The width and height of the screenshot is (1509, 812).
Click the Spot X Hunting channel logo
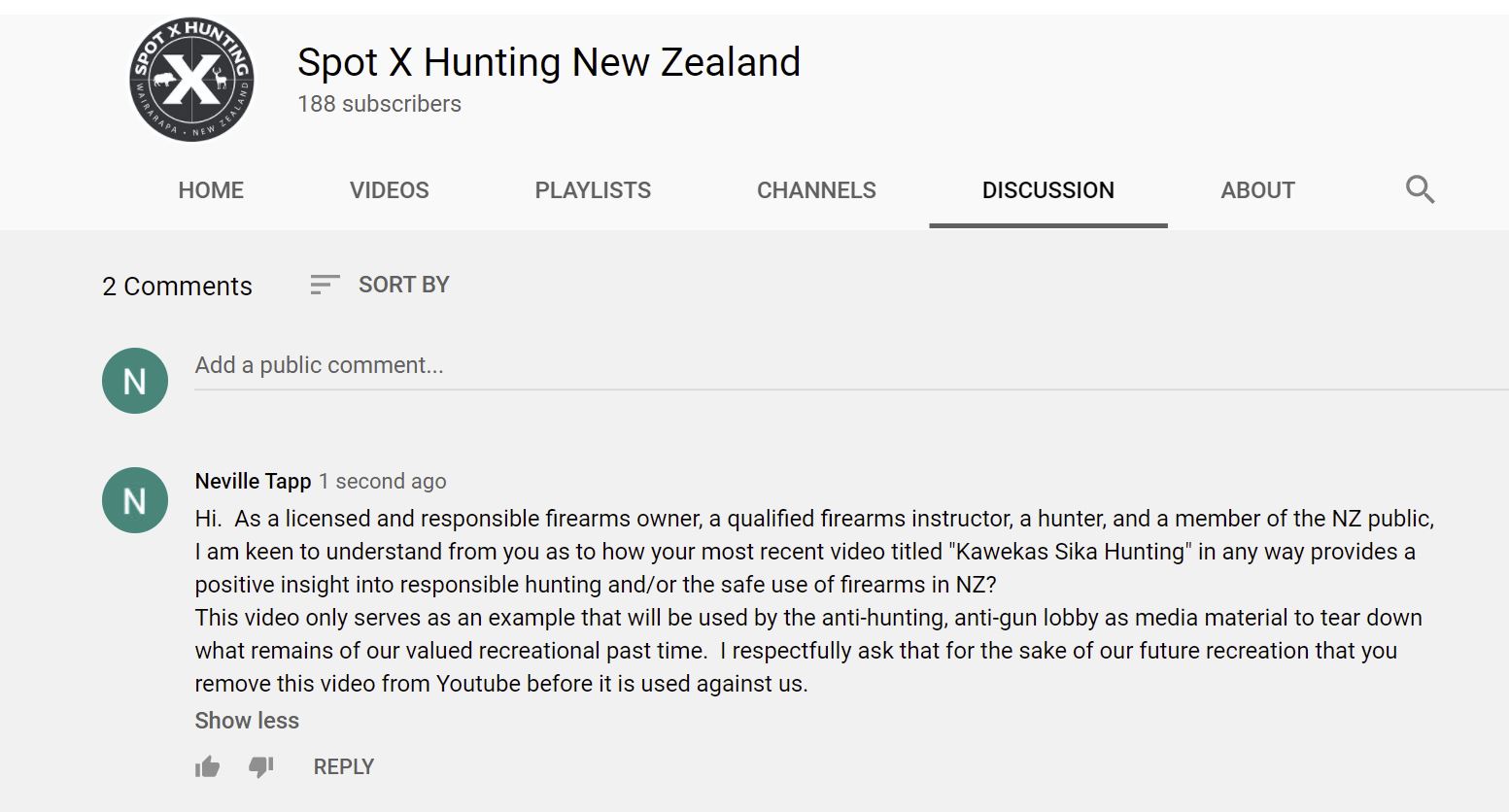(192, 80)
